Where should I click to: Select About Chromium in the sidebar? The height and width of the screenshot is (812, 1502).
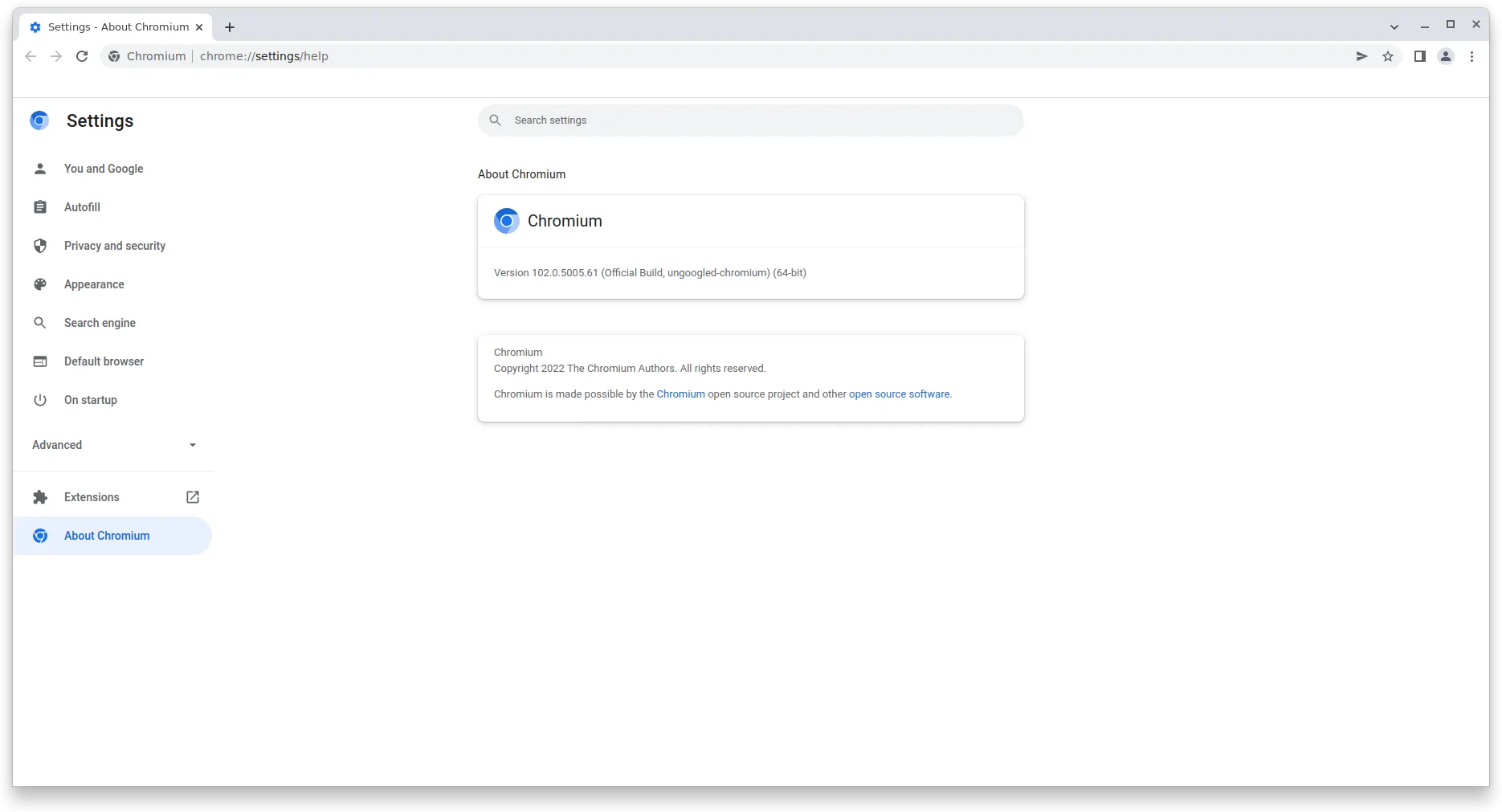click(112, 536)
